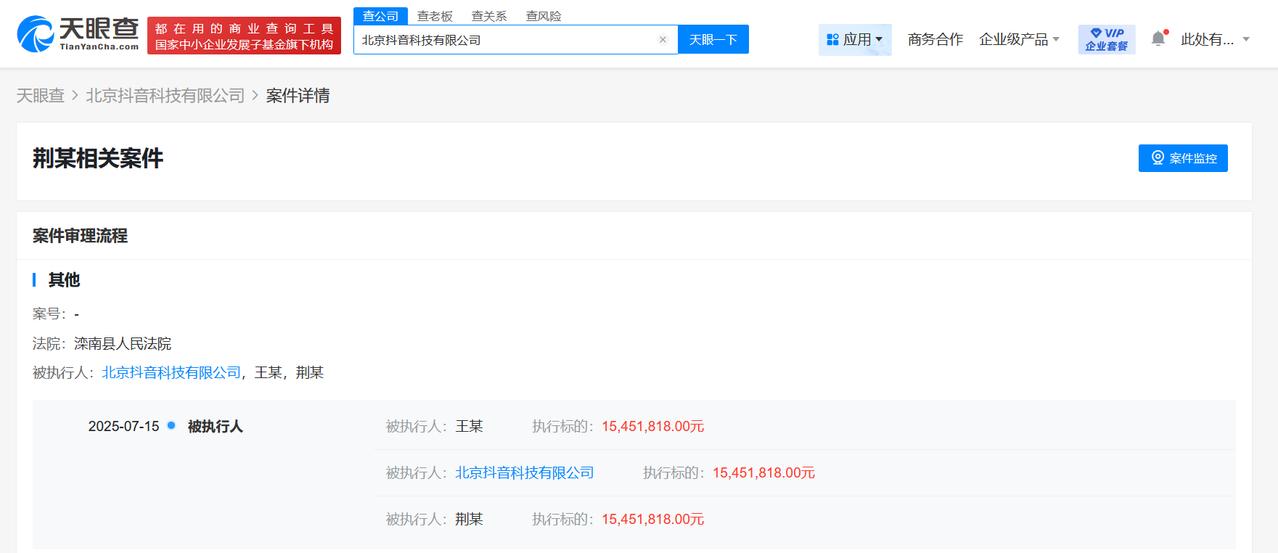This screenshot has width=1278, height=553.
Task: Open the VIP 企业套餐 badge
Action: click(1106, 39)
